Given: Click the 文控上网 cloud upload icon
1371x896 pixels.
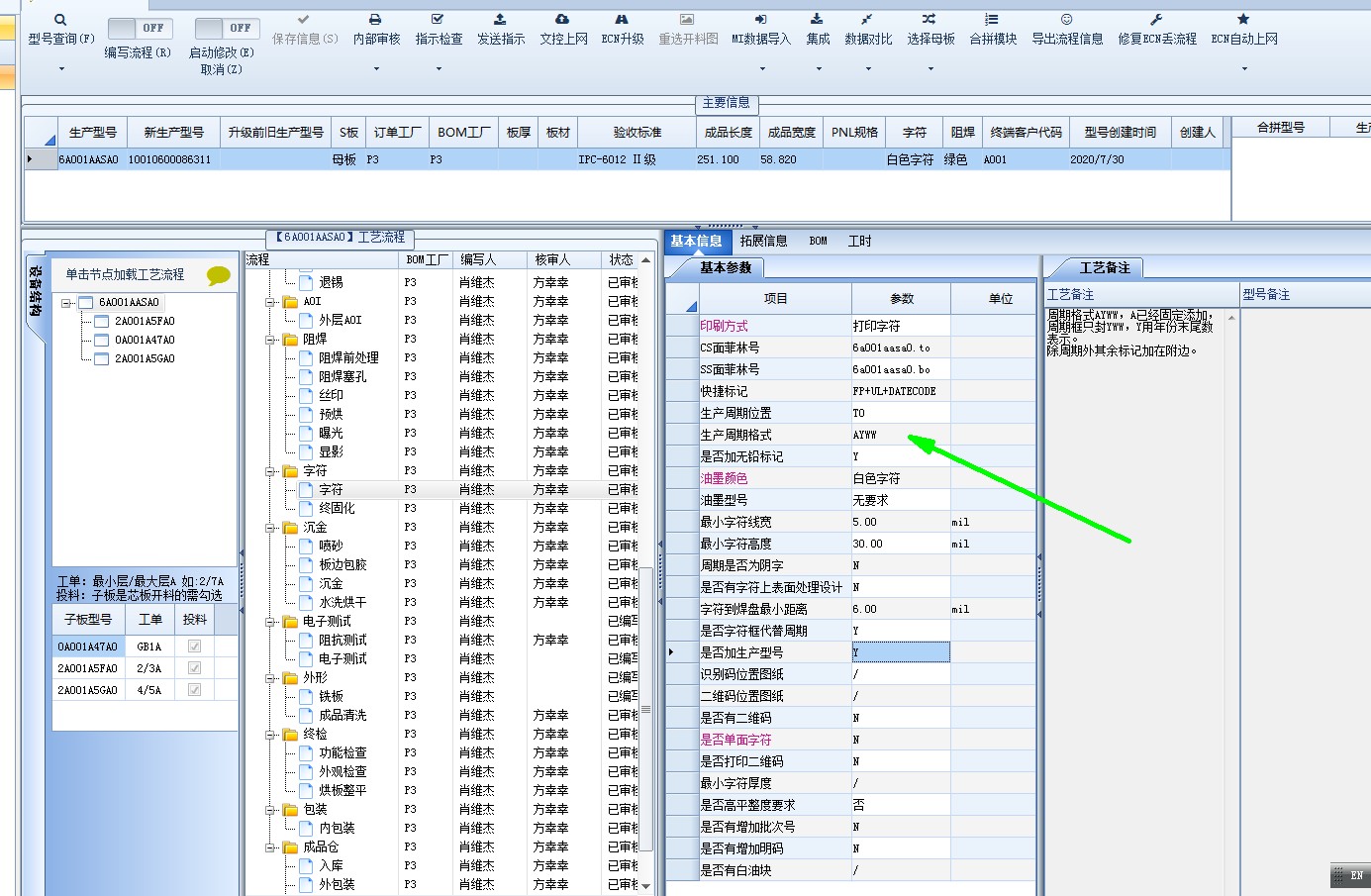Looking at the screenshot, I should coord(562,19).
